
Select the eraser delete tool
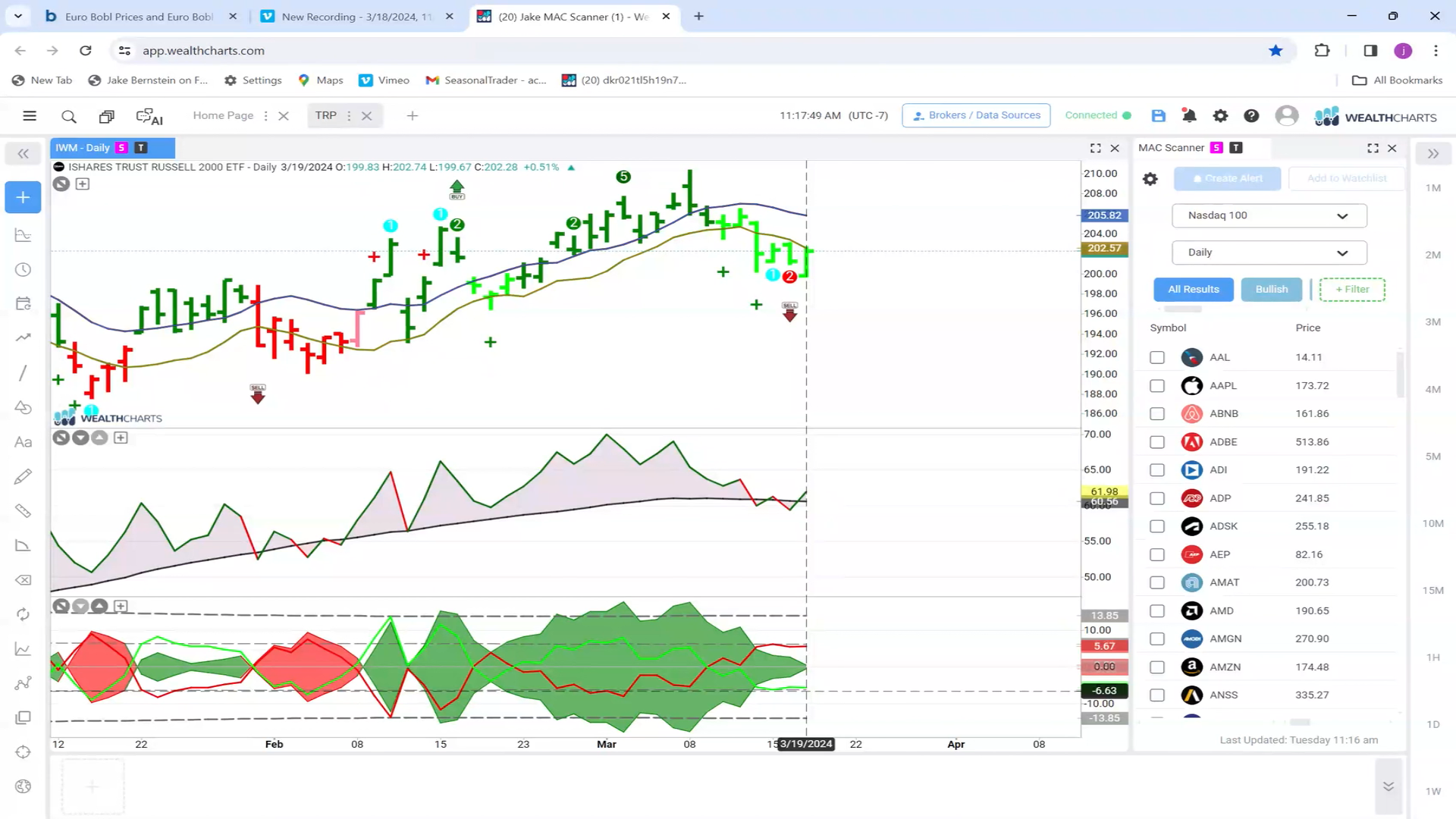[x=23, y=580]
